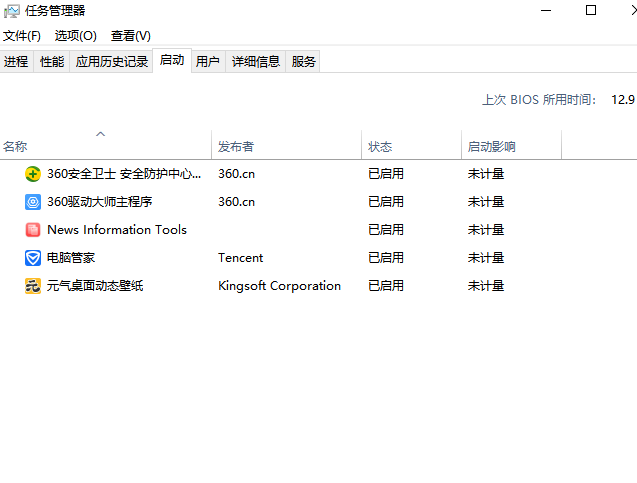Select the News Information Tools red icon
637x483 pixels.
33,230
